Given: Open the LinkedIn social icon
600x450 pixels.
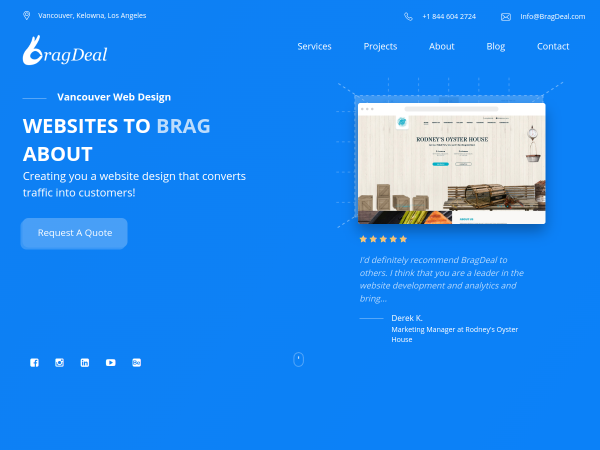Looking at the screenshot, I should coord(85,362).
